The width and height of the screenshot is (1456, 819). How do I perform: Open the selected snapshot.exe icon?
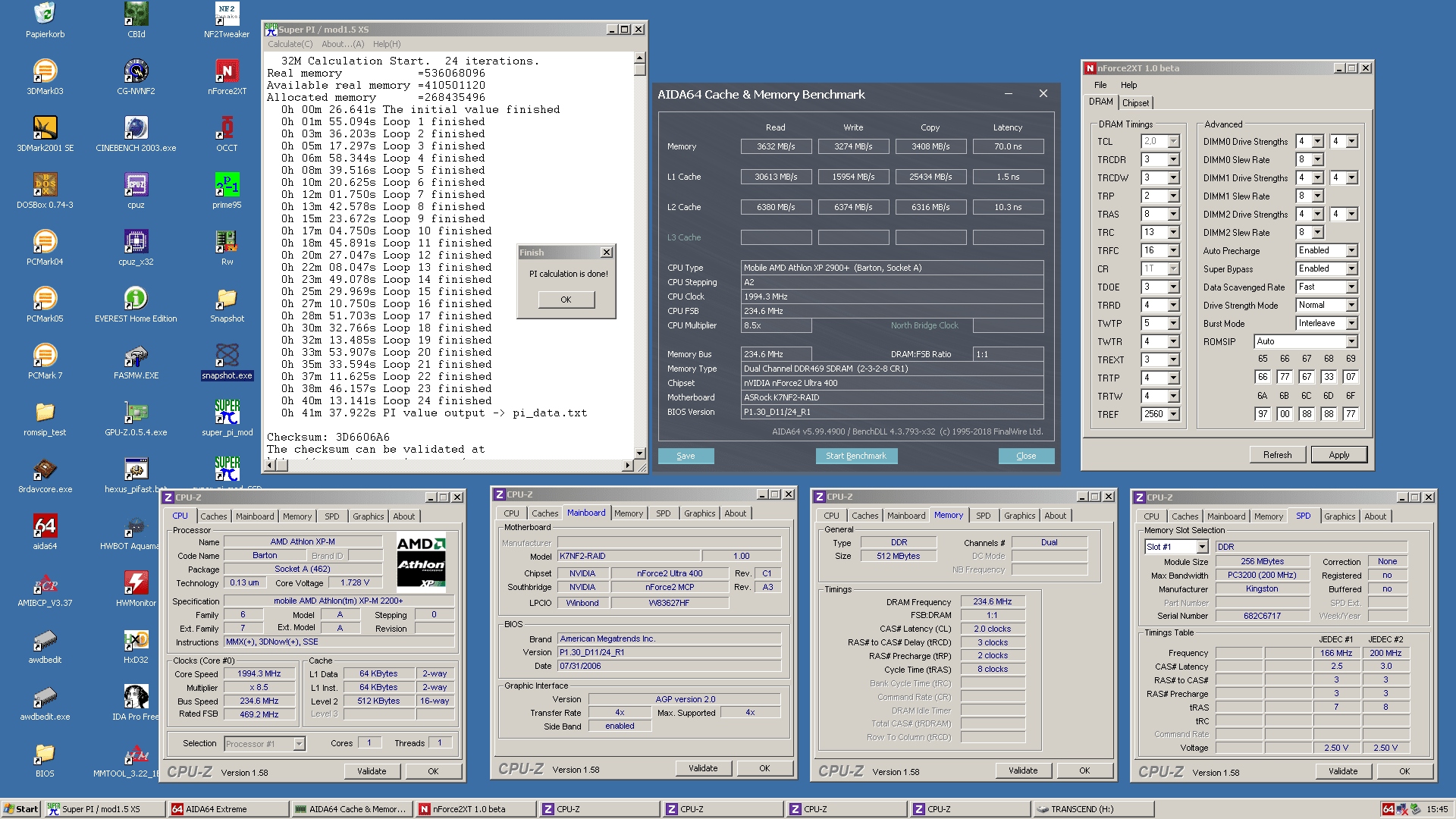tap(227, 361)
